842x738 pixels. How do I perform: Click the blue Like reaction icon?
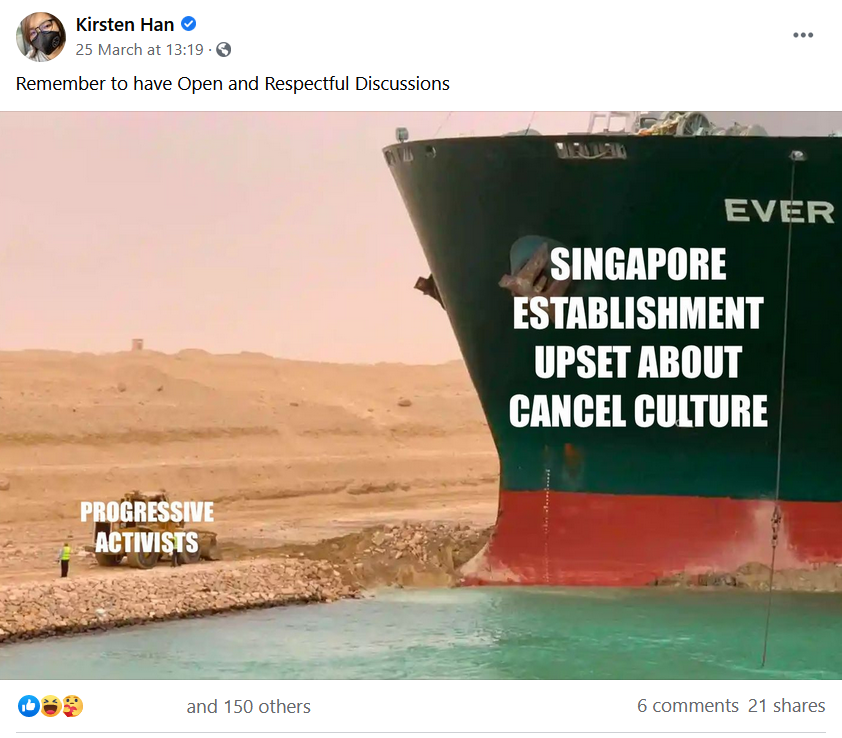pyautogui.click(x=29, y=706)
